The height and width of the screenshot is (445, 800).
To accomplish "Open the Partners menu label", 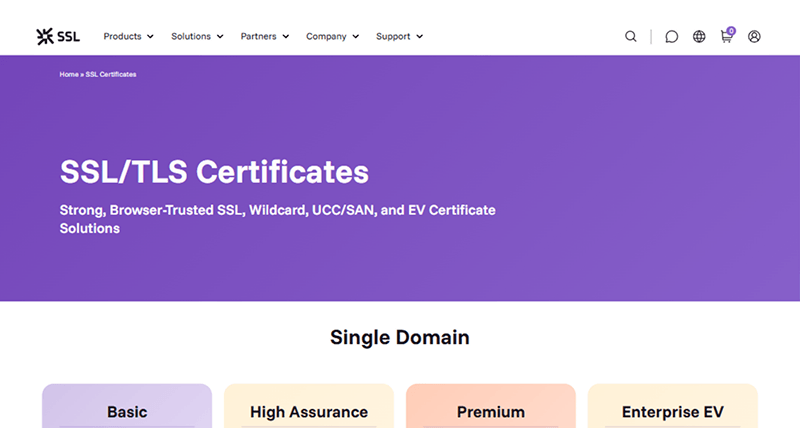I will pos(259,36).
